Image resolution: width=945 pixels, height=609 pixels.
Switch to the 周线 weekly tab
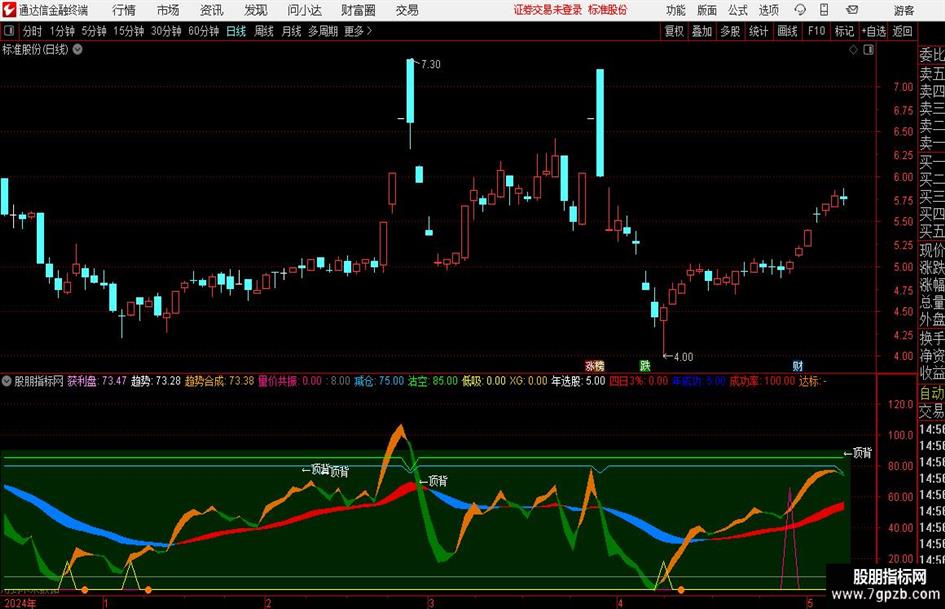pos(264,31)
